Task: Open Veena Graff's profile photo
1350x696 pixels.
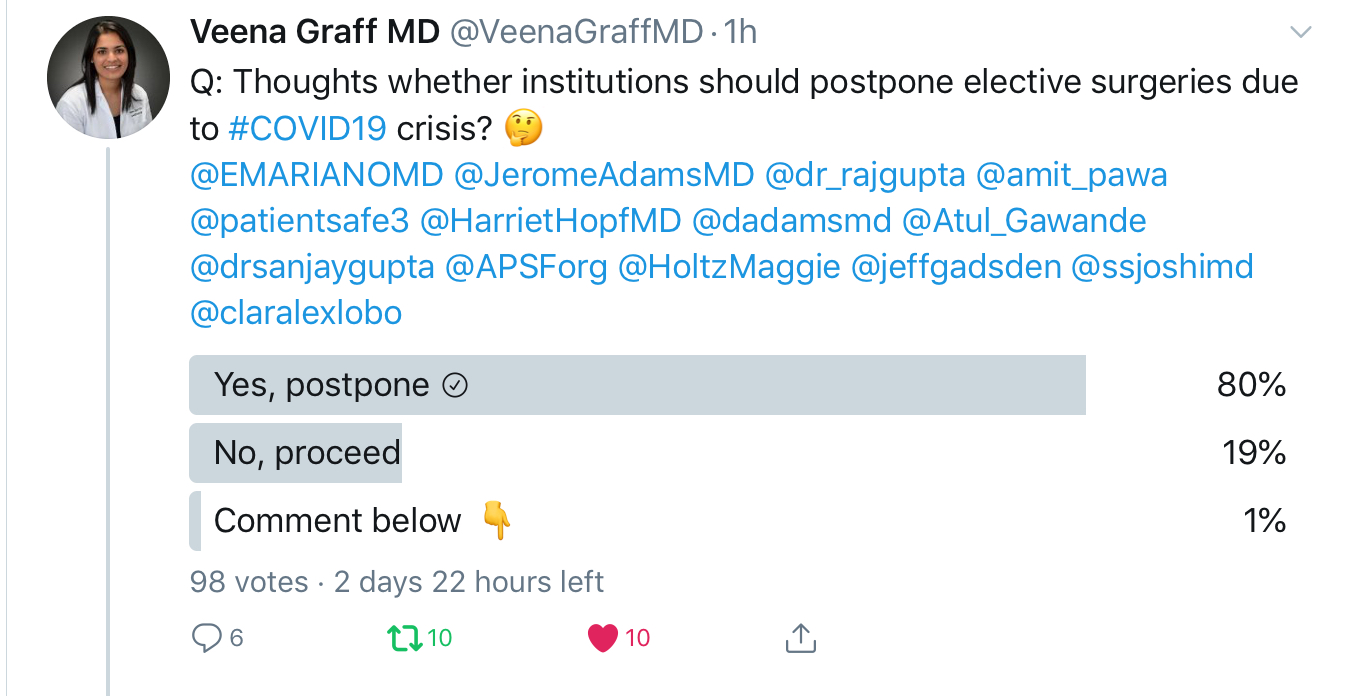Action: 108,78
